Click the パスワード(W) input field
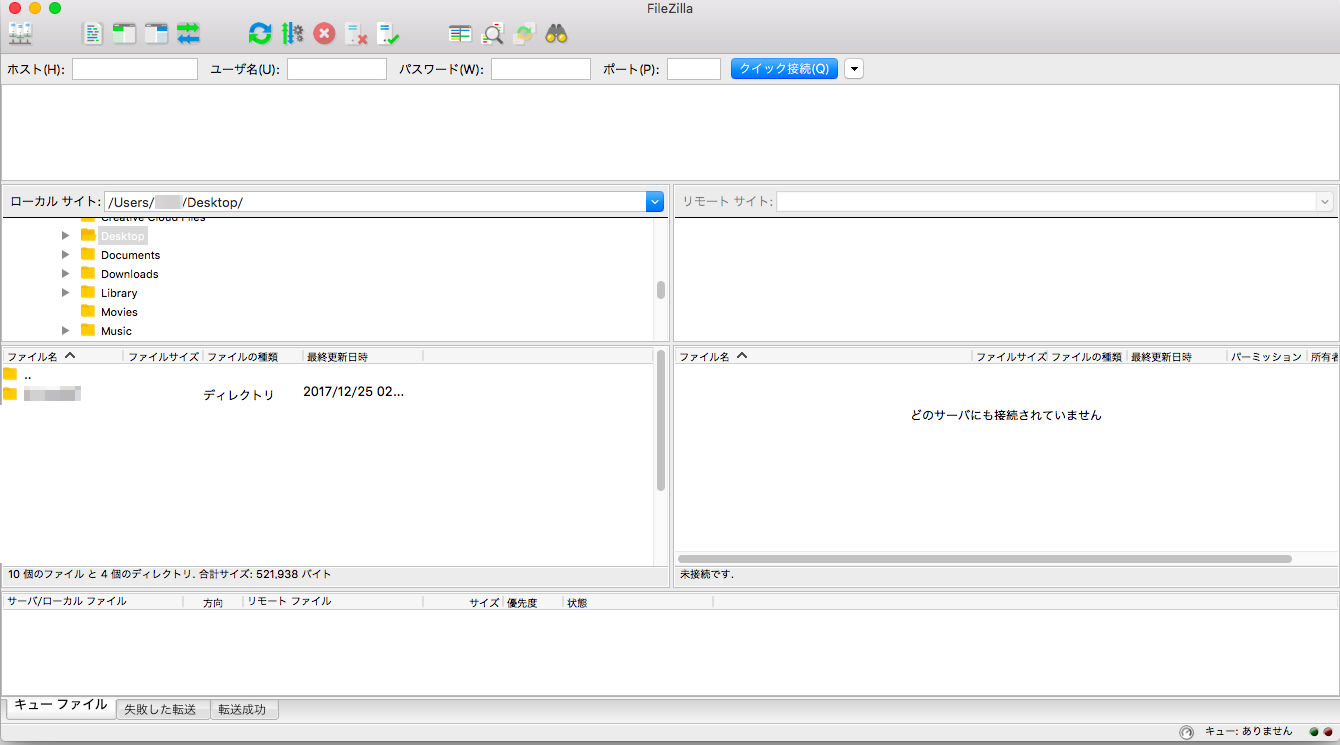Image resolution: width=1340 pixels, height=745 pixels. [541, 69]
